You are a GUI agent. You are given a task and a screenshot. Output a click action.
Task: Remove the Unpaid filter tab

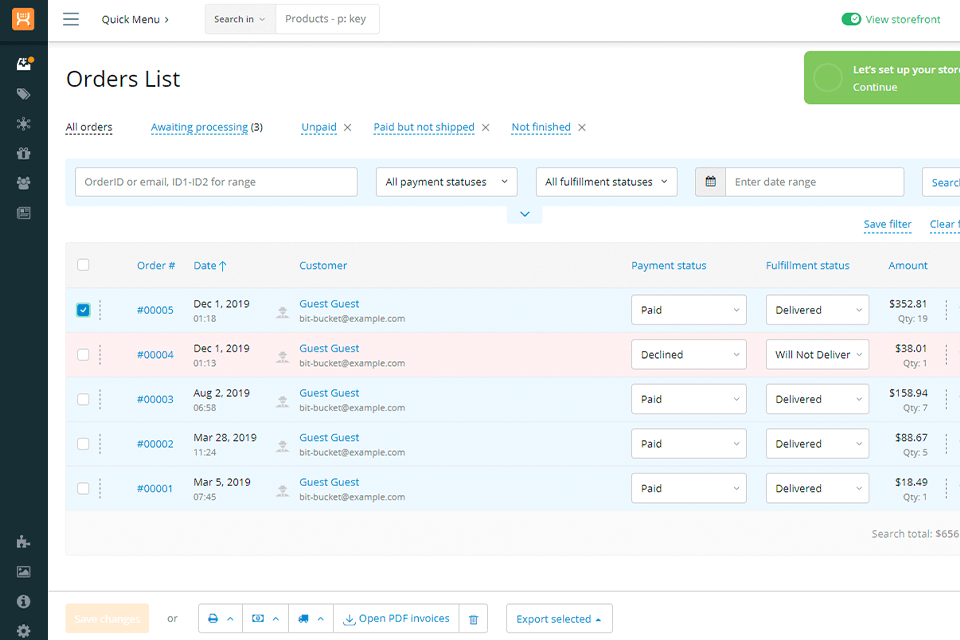[x=347, y=127]
